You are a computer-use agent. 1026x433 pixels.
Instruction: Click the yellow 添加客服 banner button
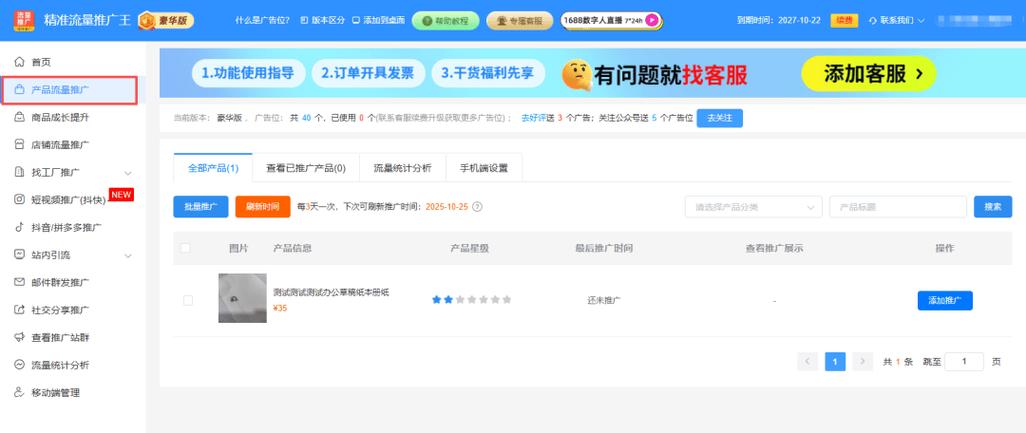(x=869, y=74)
